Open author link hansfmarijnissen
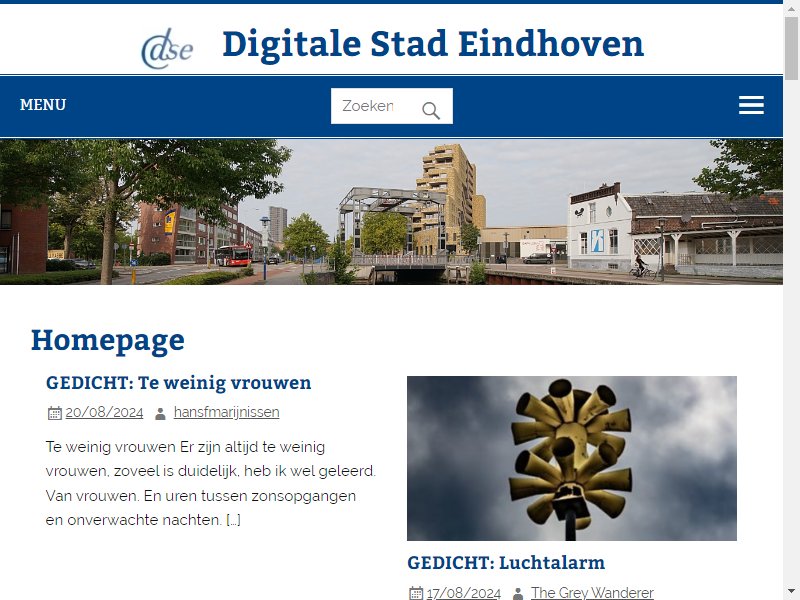Screen dimensions: 800x600 click(x=227, y=412)
